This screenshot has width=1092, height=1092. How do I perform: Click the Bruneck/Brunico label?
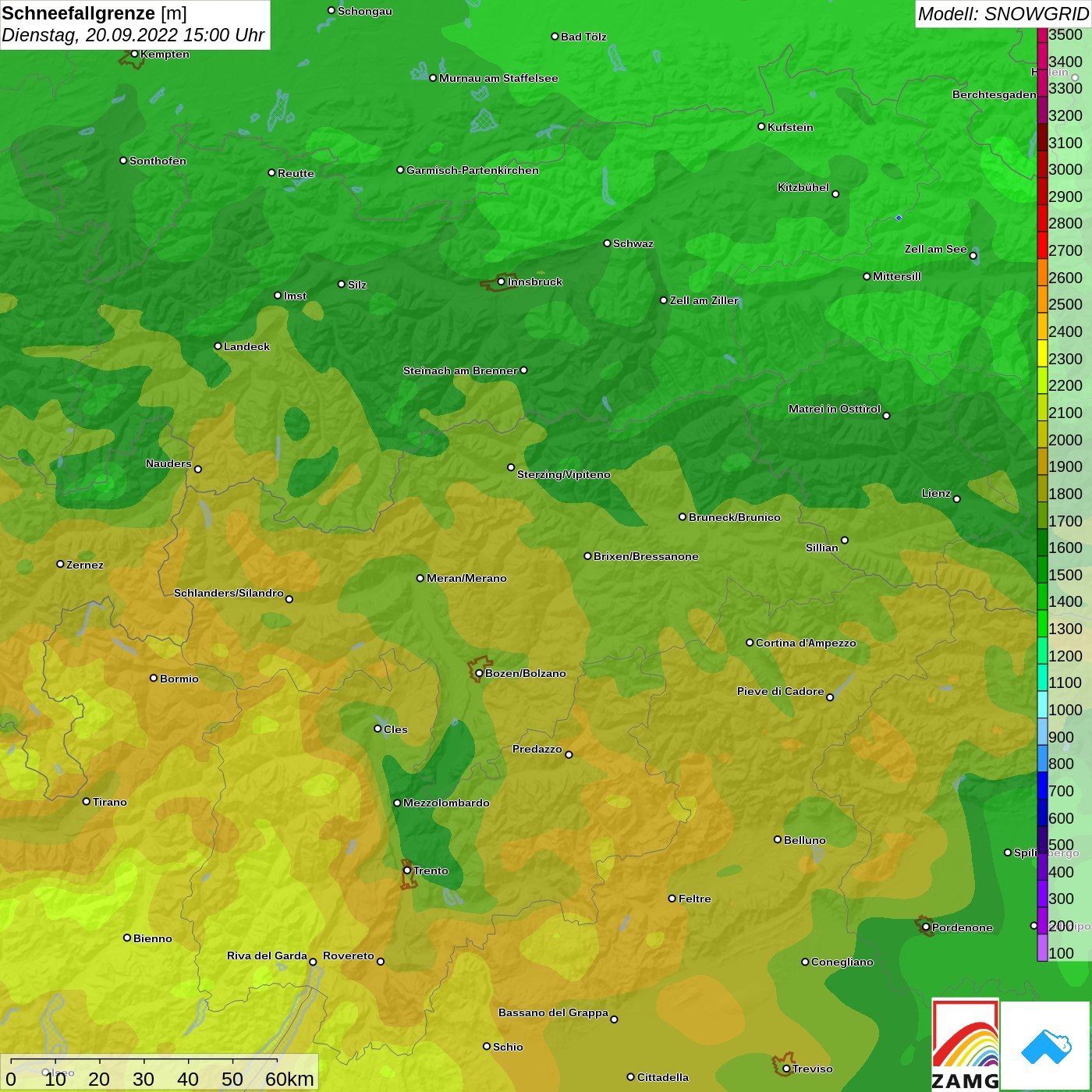(735, 517)
